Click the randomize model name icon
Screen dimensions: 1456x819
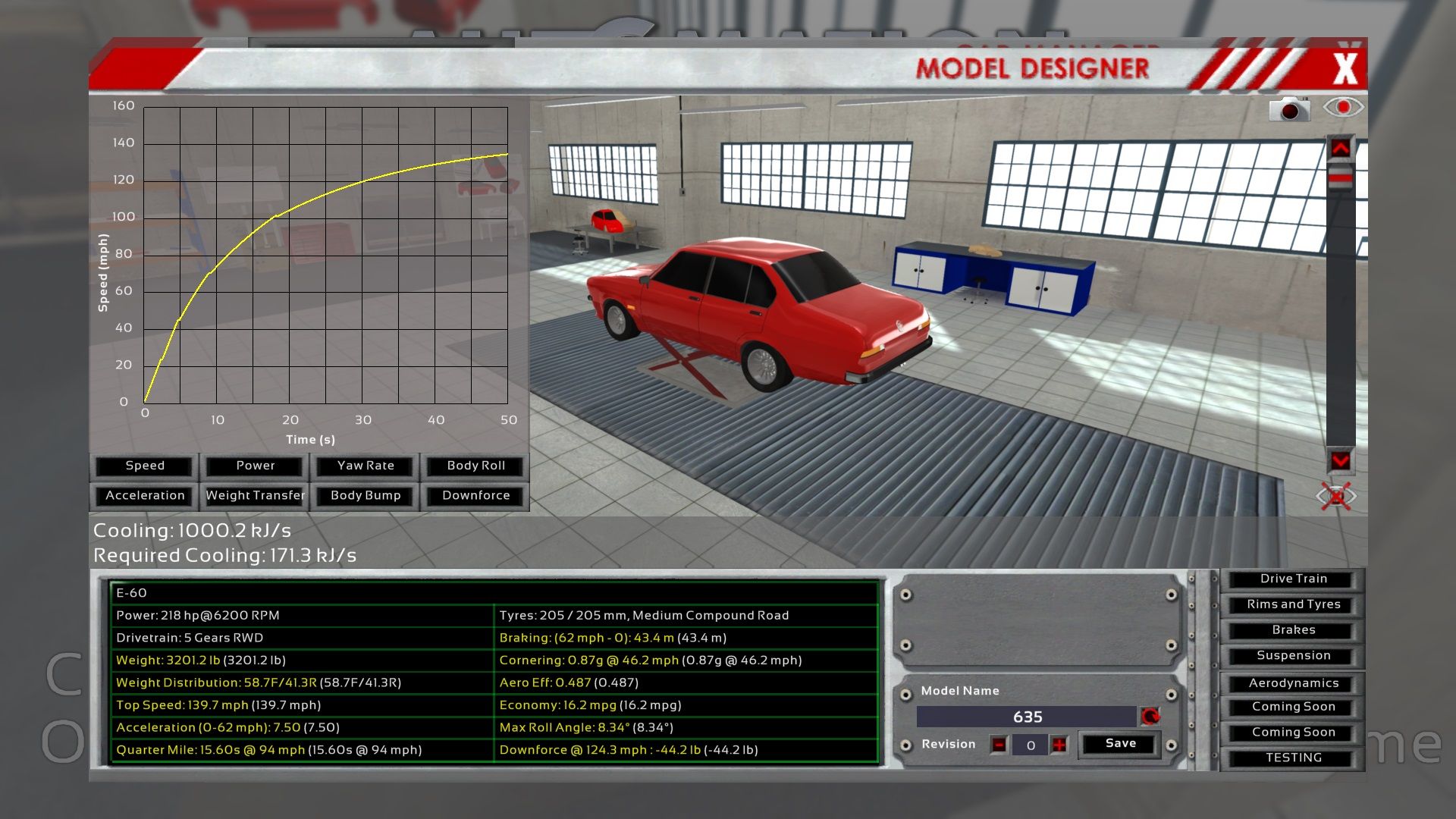(1150, 717)
